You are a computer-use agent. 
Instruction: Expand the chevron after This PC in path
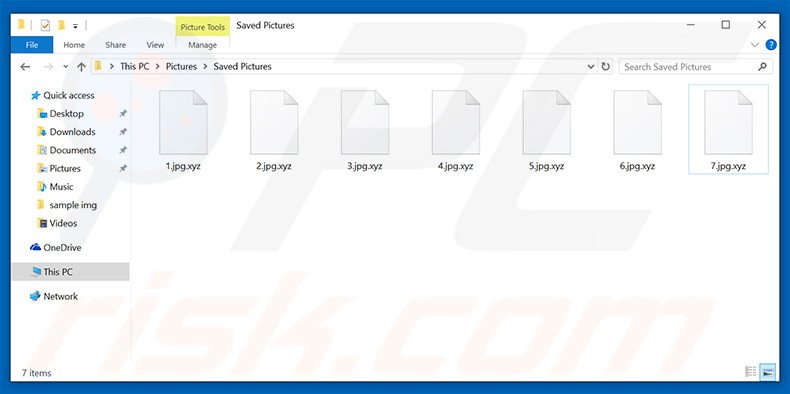click(158, 67)
